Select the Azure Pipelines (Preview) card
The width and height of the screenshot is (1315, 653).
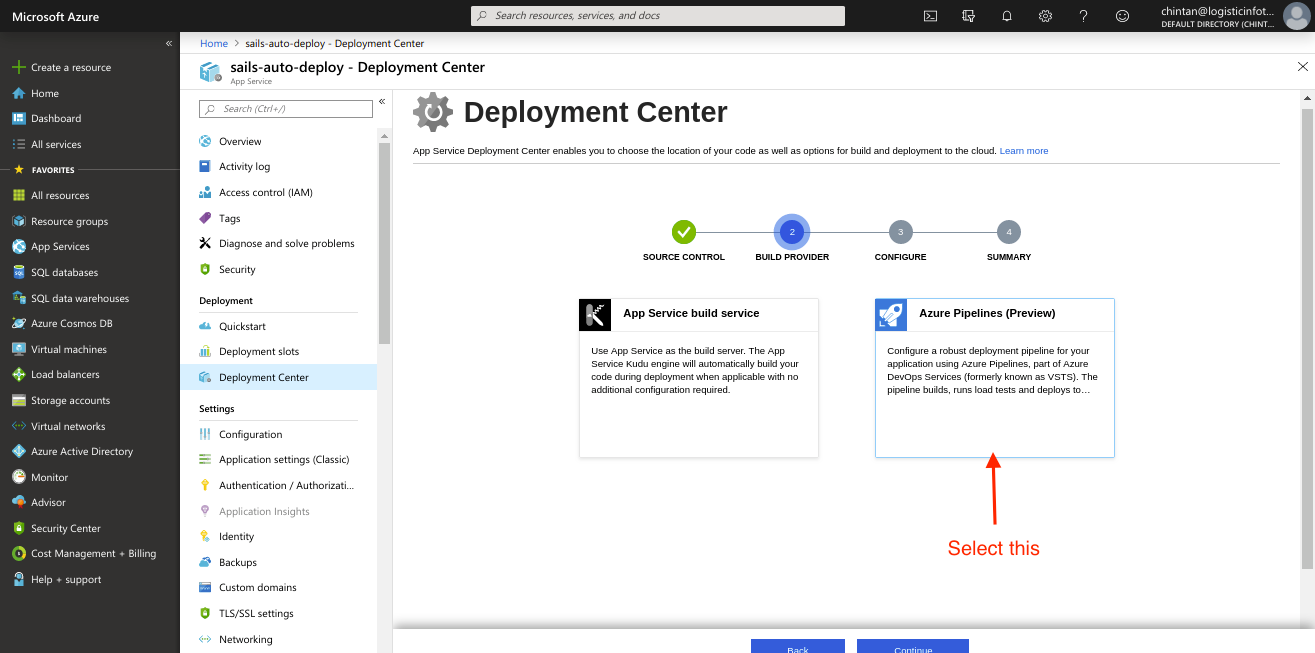(x=995, y=378)
